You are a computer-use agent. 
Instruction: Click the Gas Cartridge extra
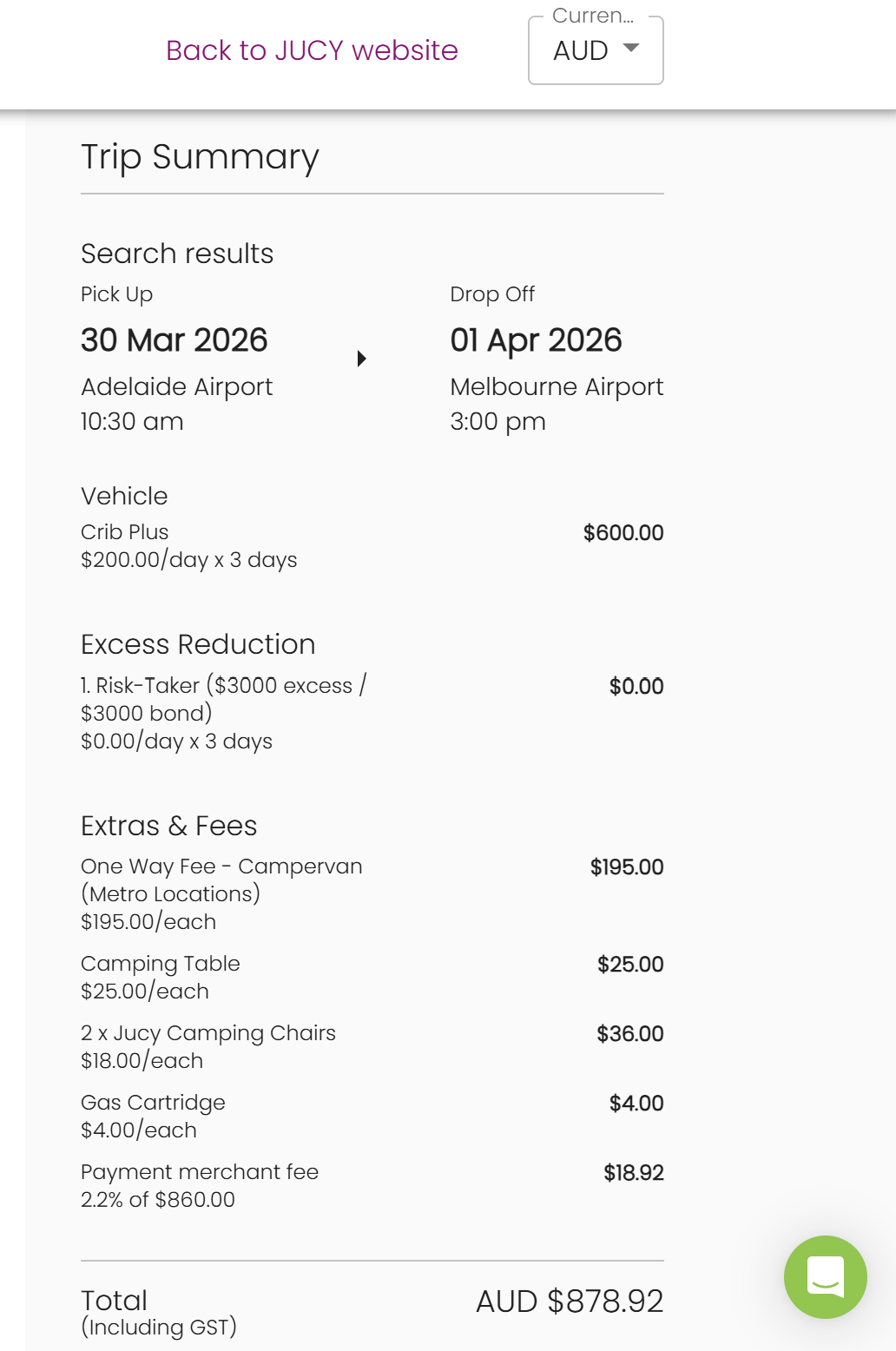click(153, 1103)
